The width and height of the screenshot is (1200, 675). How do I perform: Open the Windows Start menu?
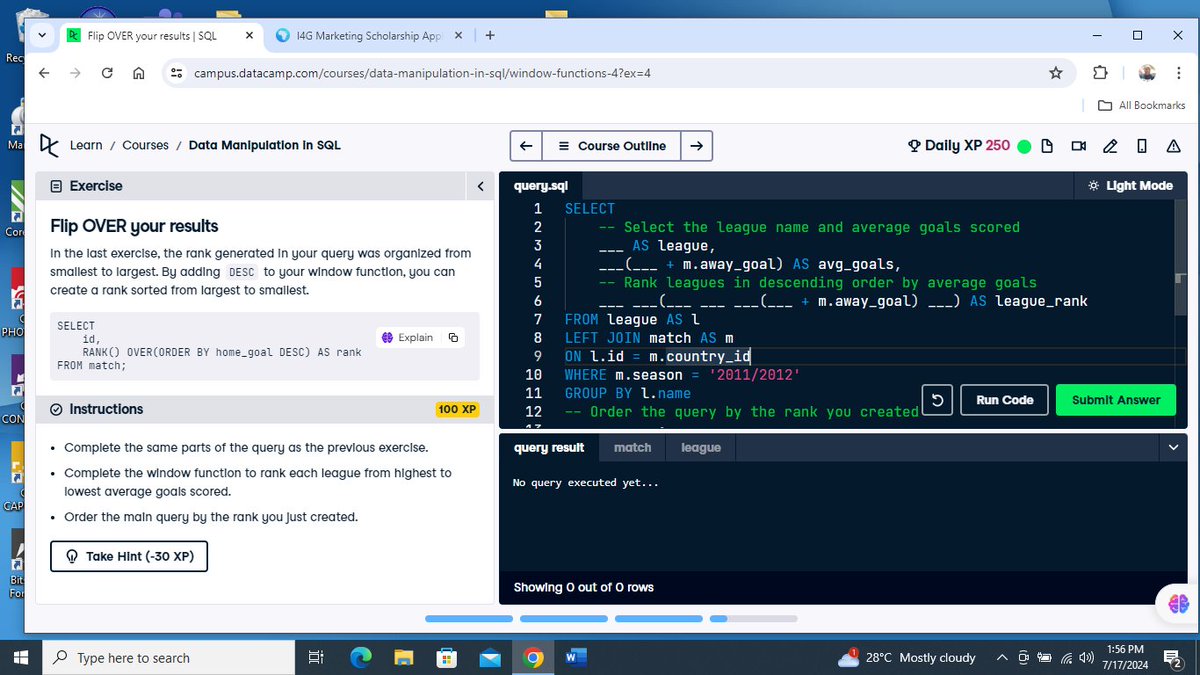20,657
